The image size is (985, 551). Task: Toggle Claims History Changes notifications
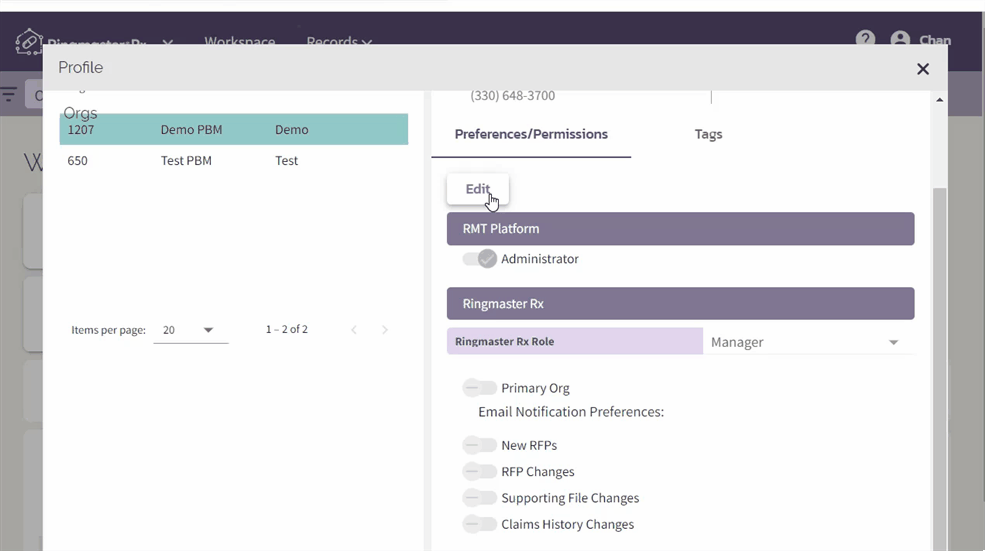point(479,524)
